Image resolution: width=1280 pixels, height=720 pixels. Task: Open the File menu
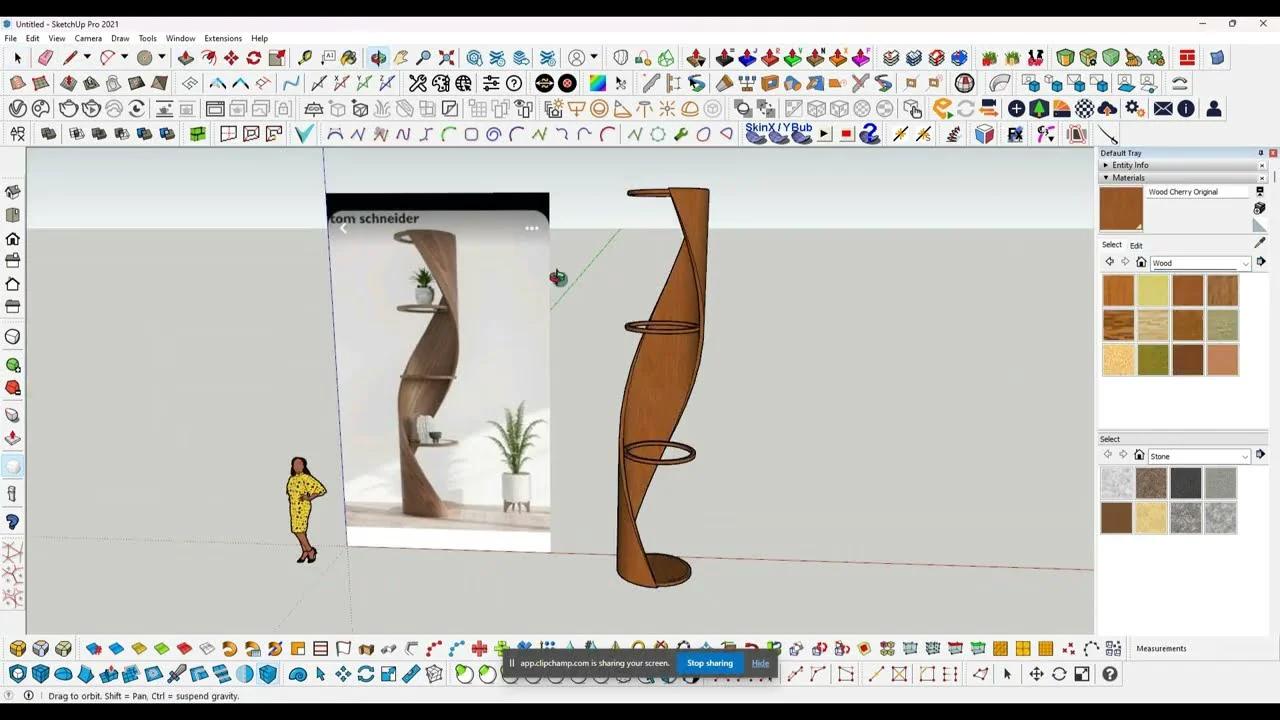click(10, 38)
